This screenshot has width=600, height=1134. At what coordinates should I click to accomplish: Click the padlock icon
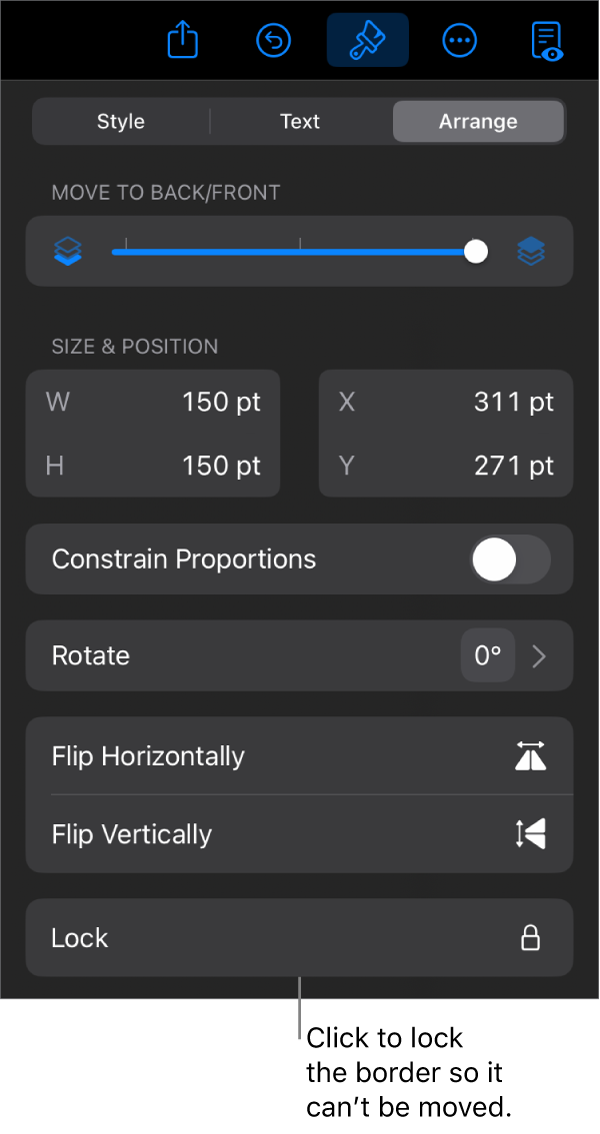(x=530, y=938)
